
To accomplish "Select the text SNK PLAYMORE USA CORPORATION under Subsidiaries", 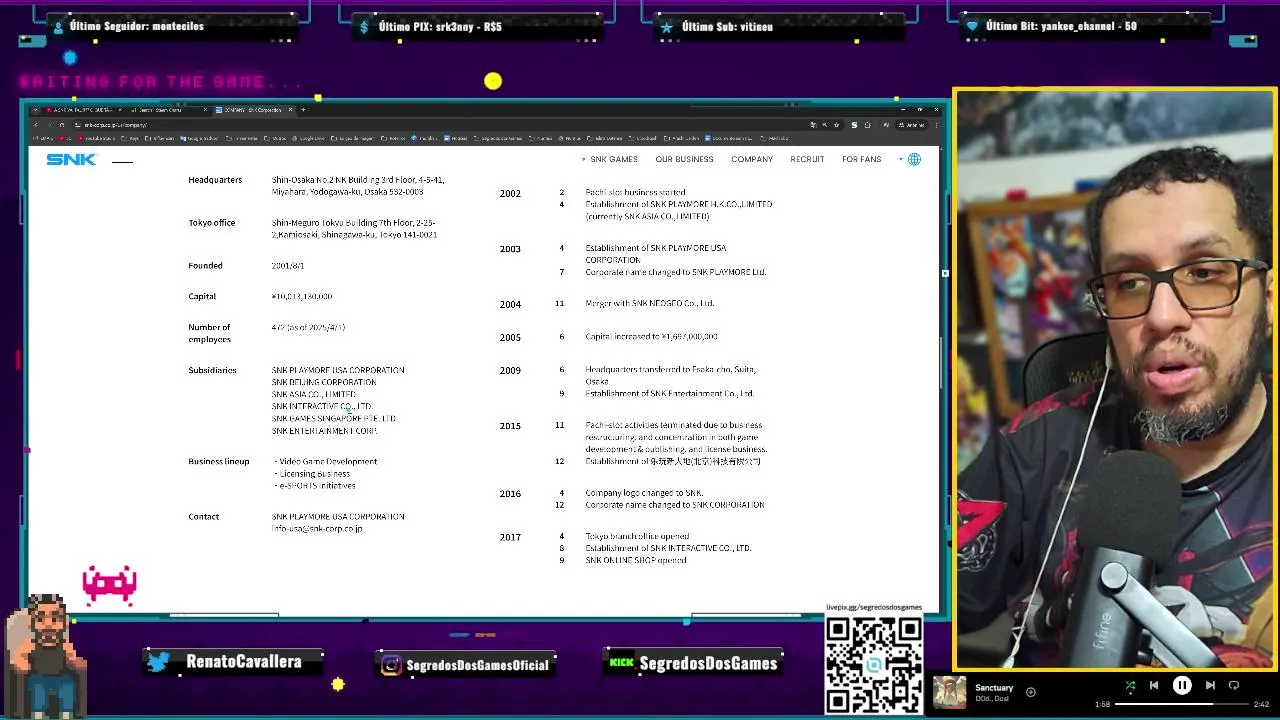I will click(x=338, y=370).
